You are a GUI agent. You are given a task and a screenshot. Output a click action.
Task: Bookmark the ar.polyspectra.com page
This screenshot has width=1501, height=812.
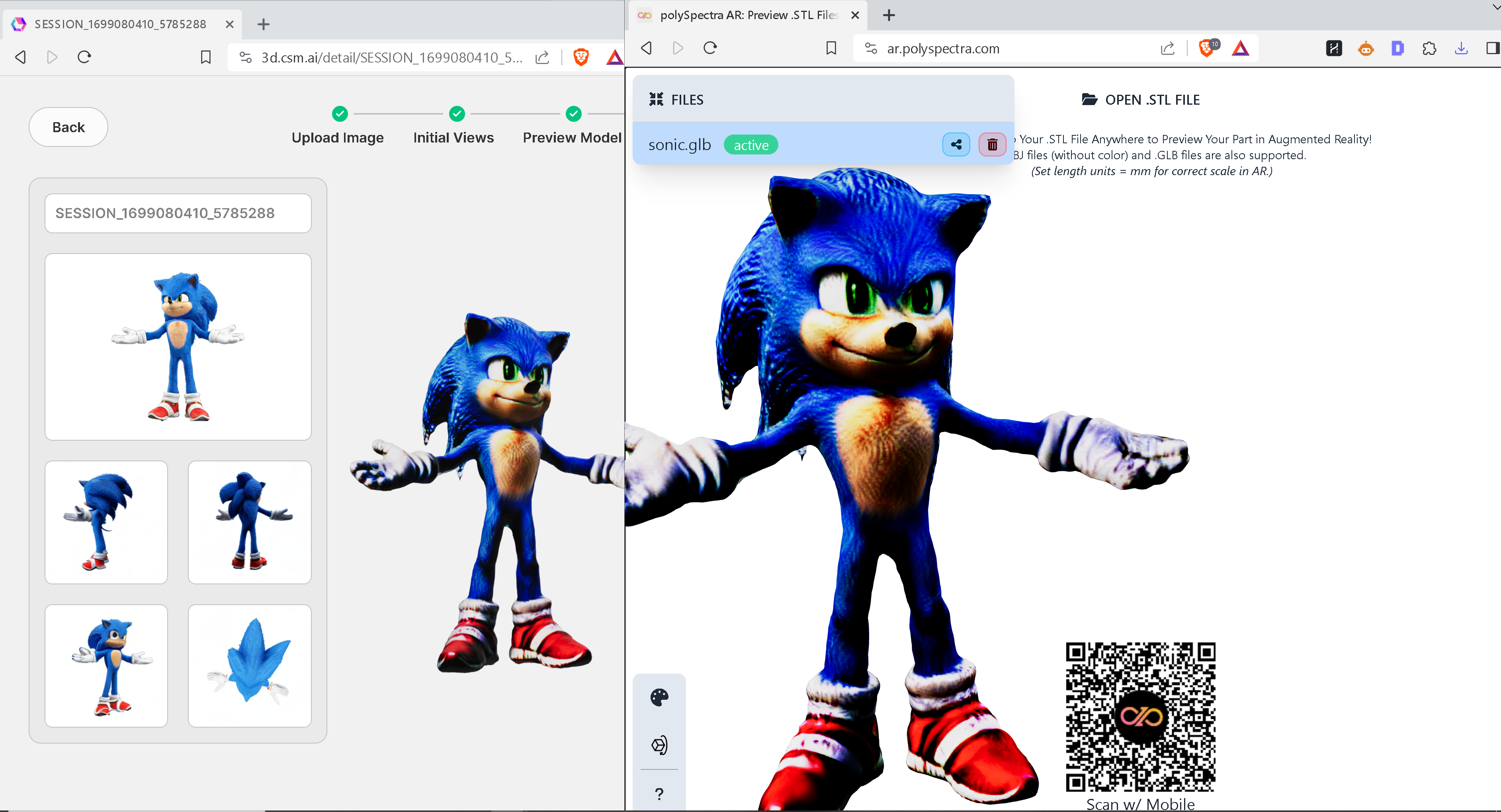831,48
